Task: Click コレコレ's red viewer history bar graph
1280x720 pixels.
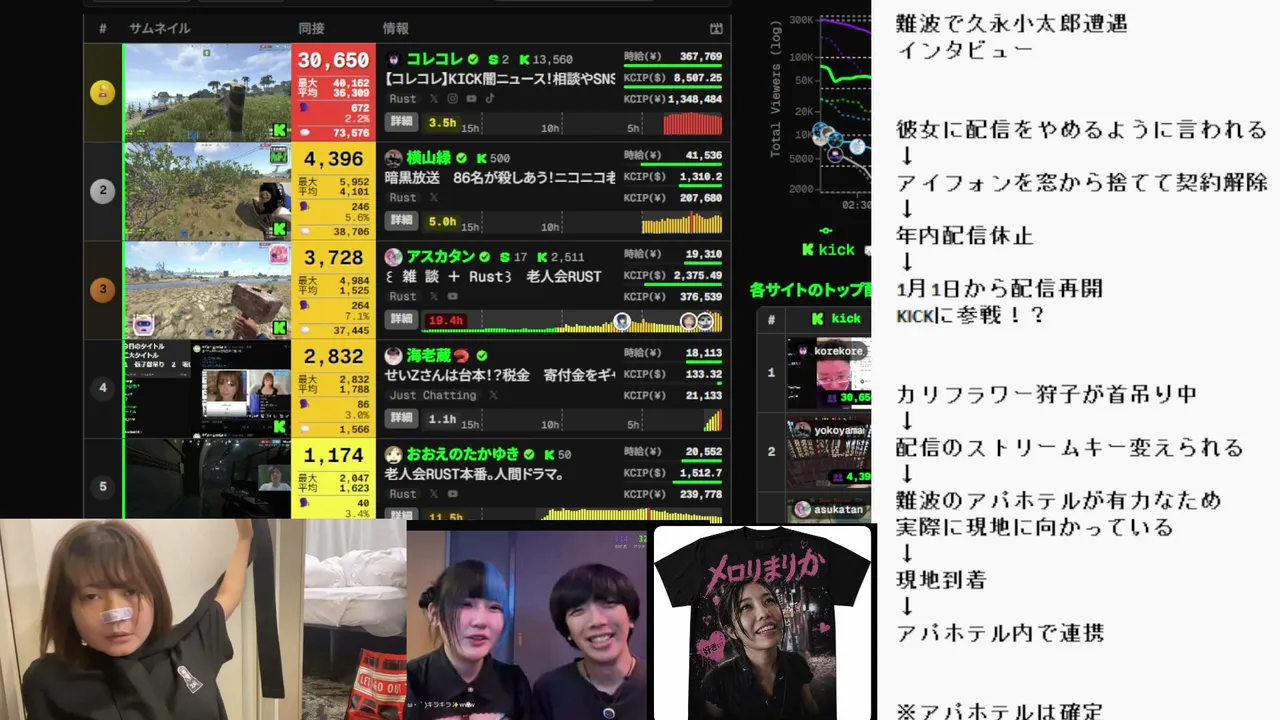Action: point(692,123)
